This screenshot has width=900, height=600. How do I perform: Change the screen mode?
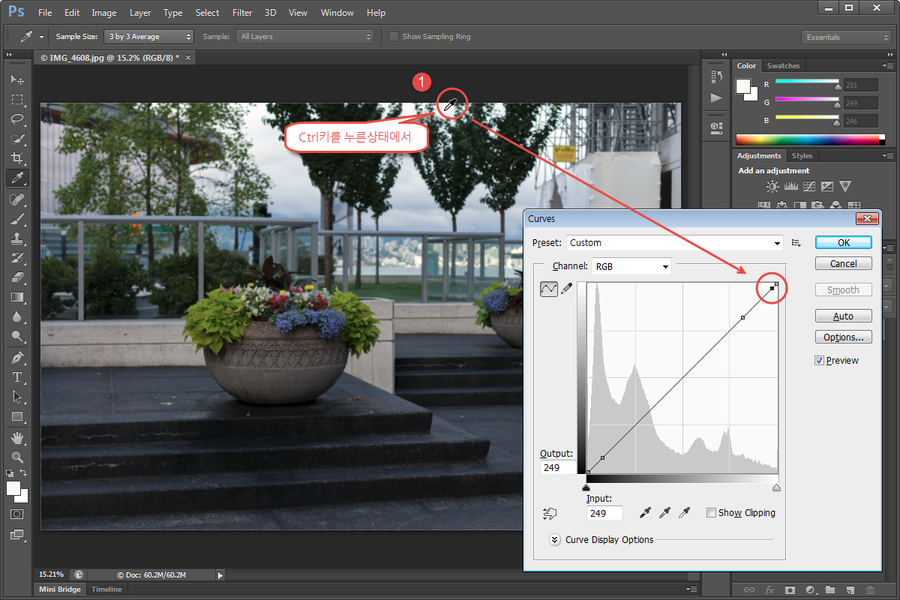tap(17, 535)
